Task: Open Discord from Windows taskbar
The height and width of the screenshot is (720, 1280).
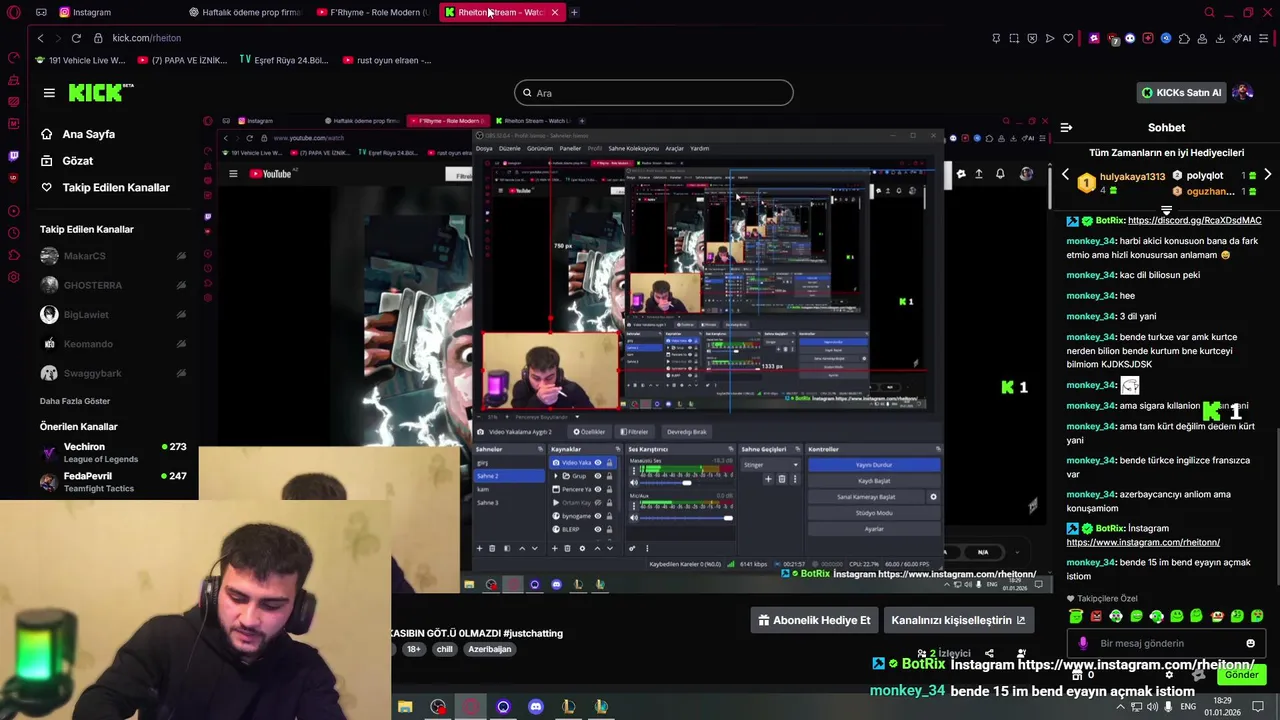Action: 535,707
